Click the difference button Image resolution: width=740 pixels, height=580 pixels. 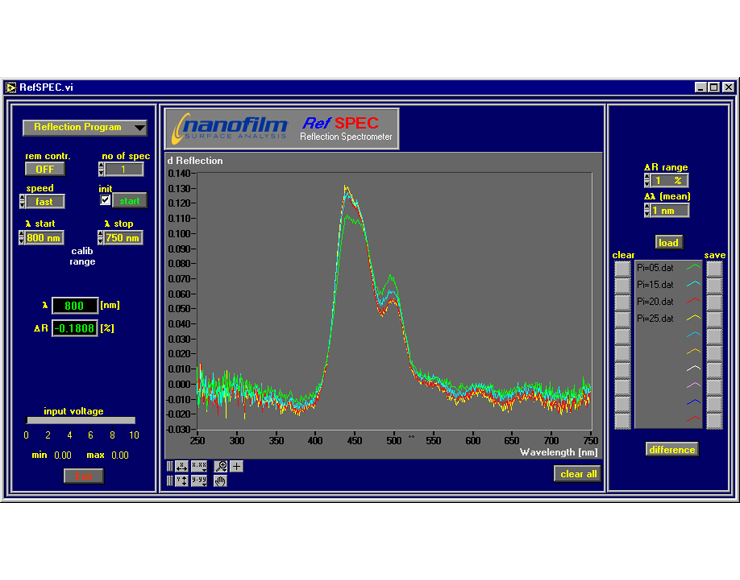pyautogui.click(x=671, y=450)
